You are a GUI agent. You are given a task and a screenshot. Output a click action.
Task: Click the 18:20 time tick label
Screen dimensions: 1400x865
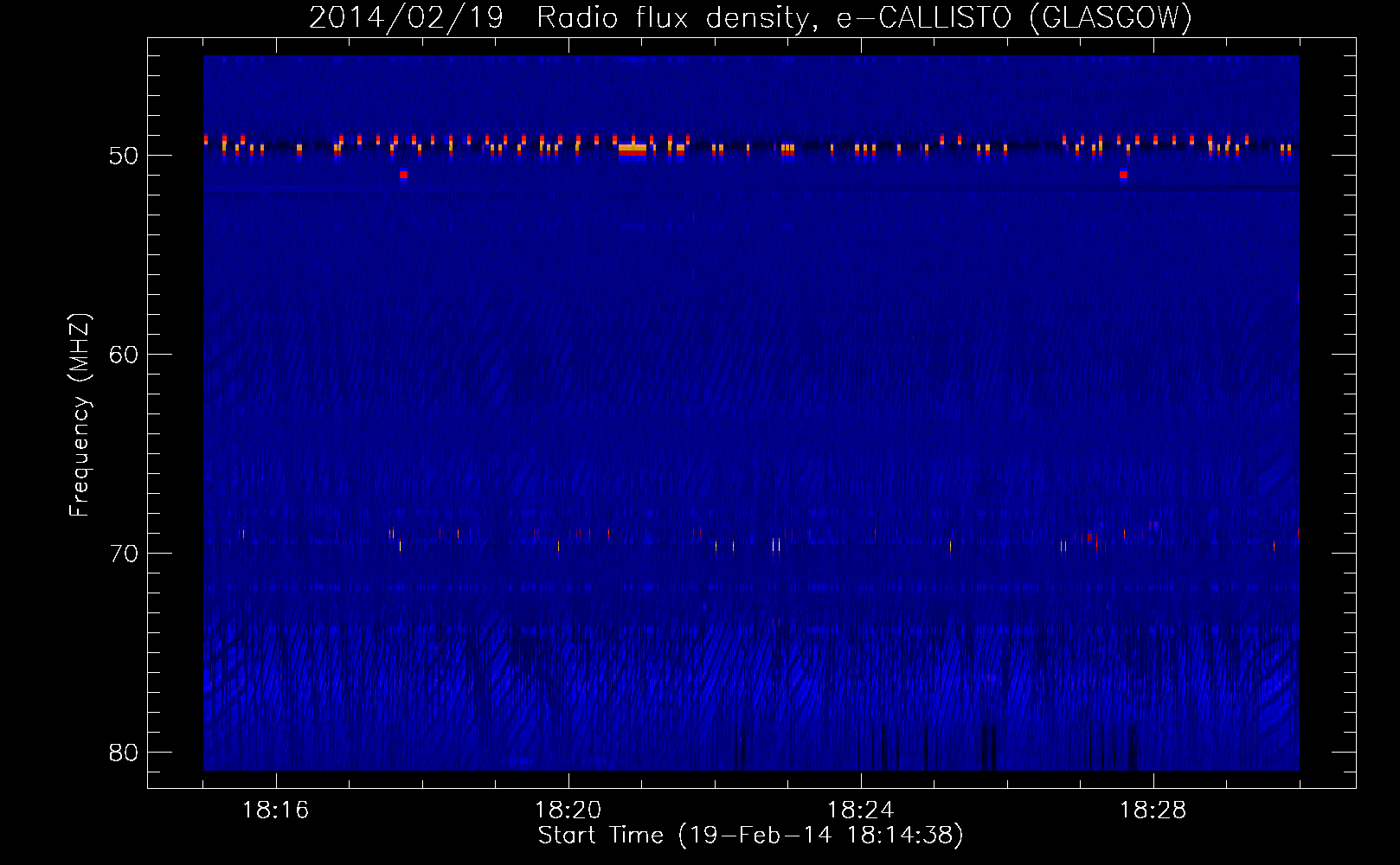click(568, 810)
